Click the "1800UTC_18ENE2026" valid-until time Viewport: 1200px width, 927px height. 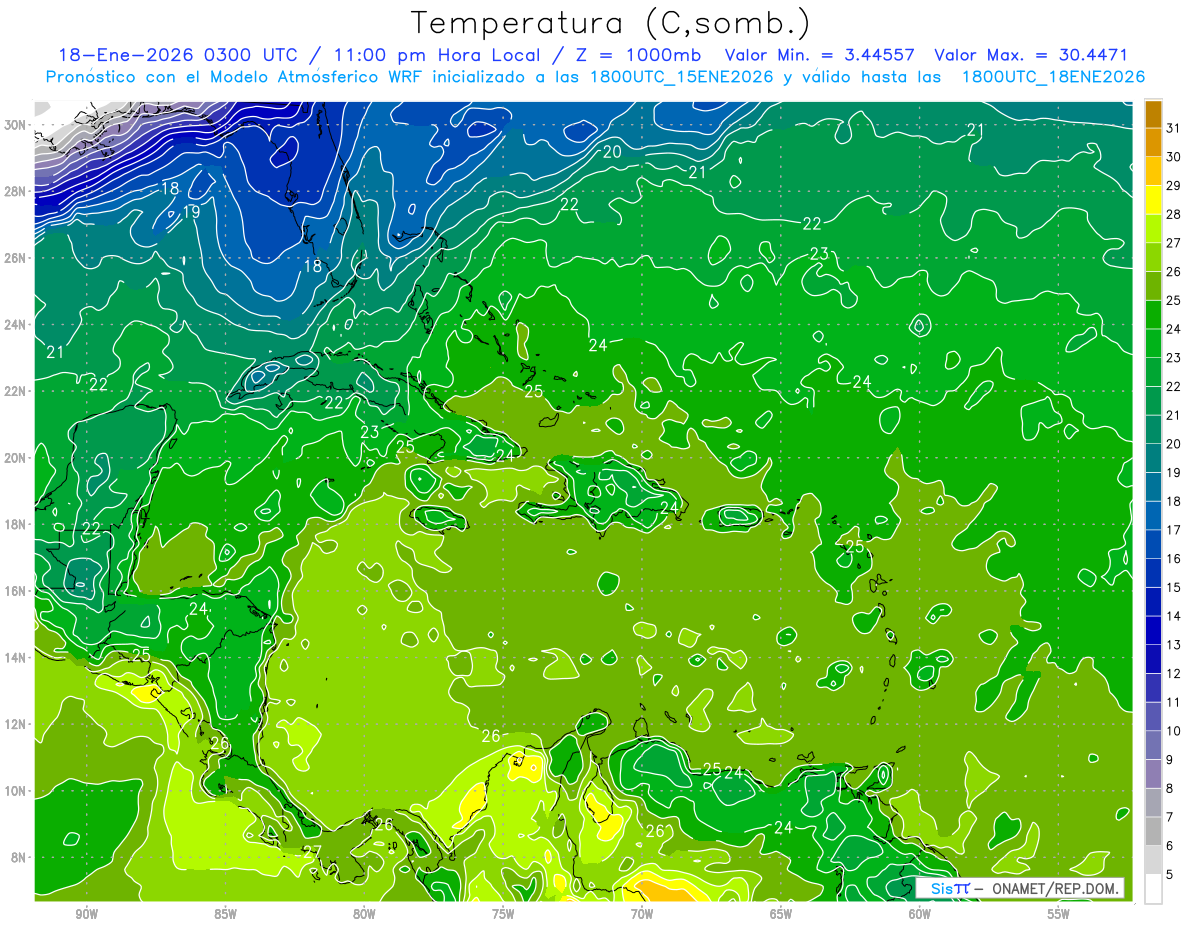(1053, 77)
